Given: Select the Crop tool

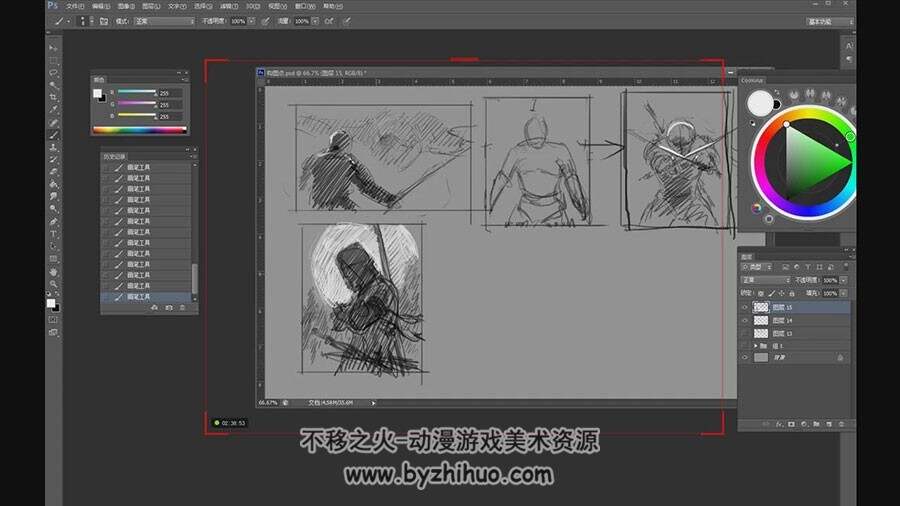Looking at the screenshot, I should 53,98.
